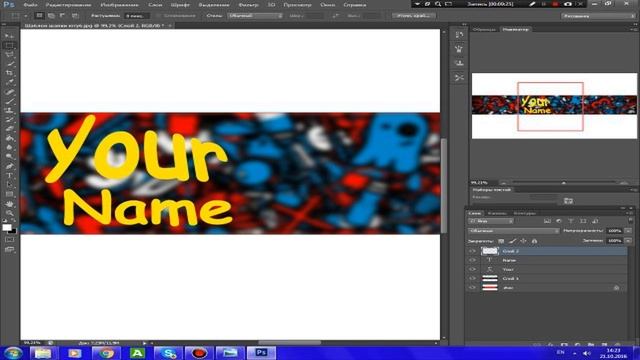This screenshot has width=640, height=360.
Task: Open the Файл menu
Action: point(30,5)
